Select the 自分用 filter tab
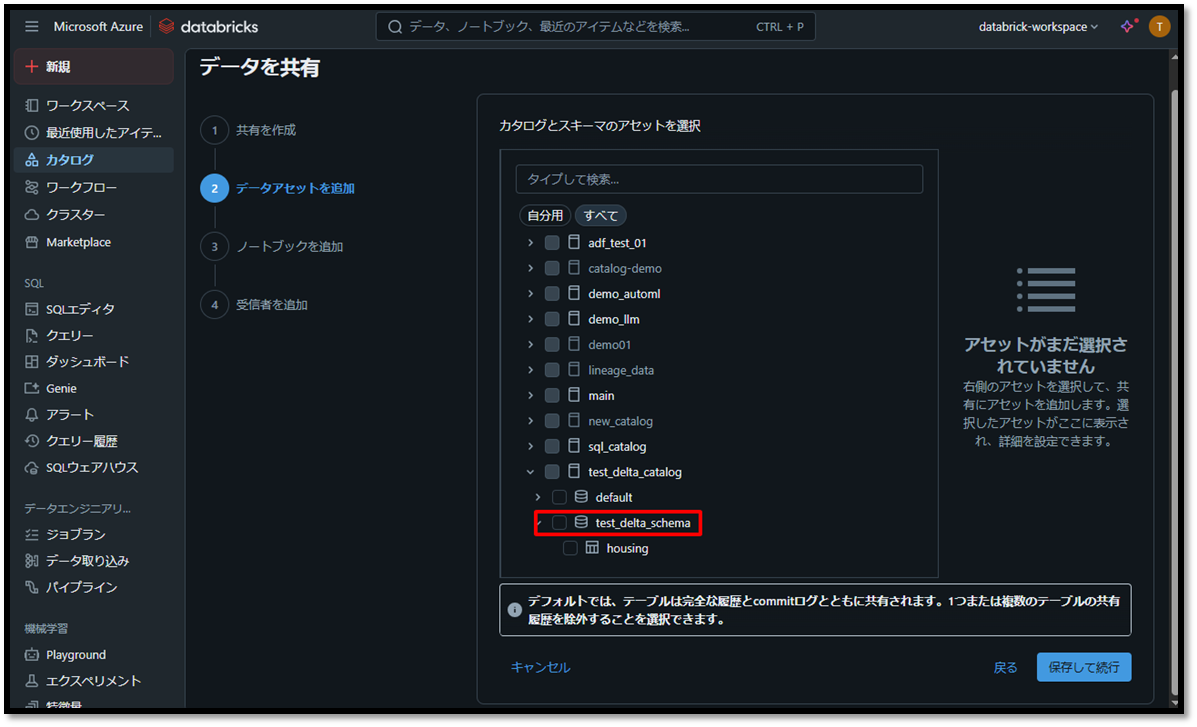 pyautogui.click(x=545, y=215)
